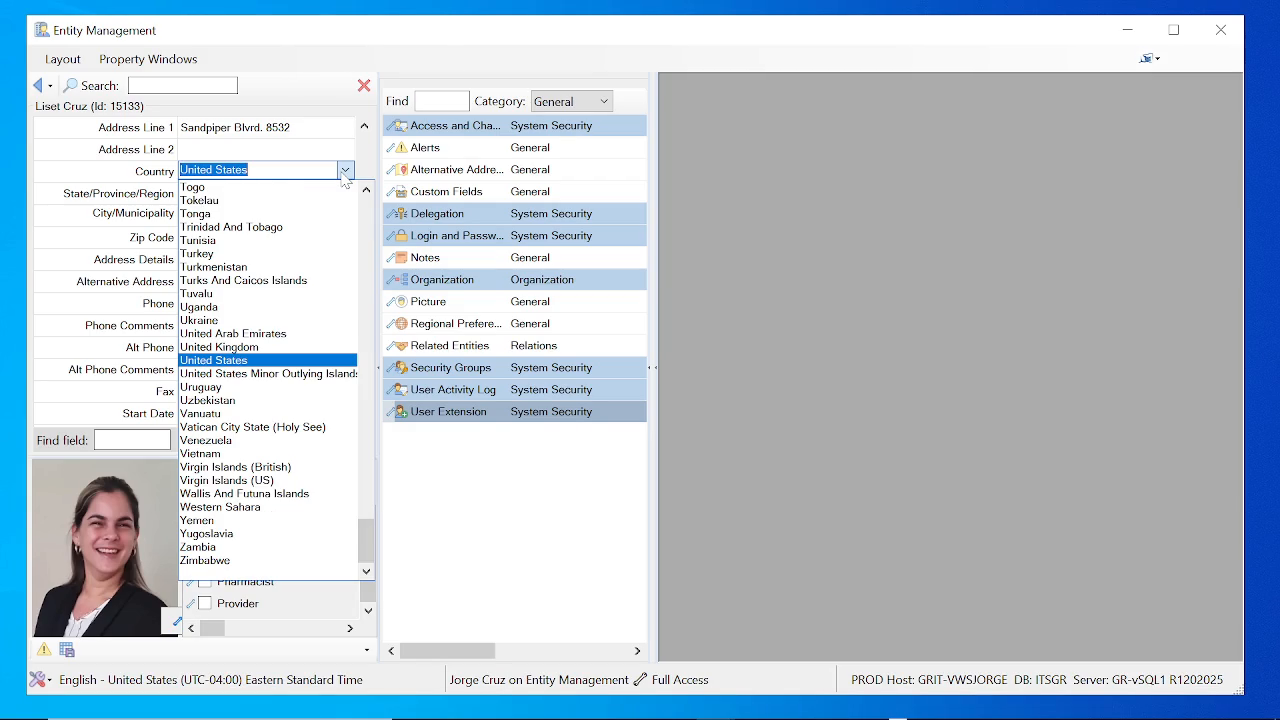Select Western Sahara option

coord(220,507)
